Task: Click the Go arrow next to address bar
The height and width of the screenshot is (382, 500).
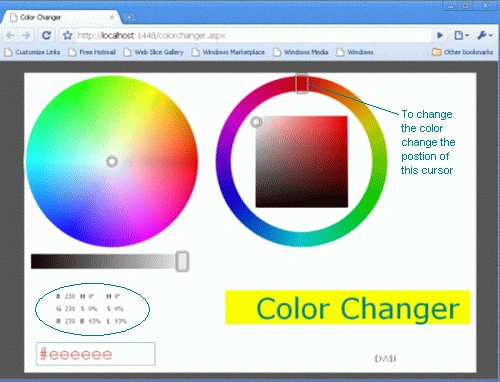Action: coord(440,35)
